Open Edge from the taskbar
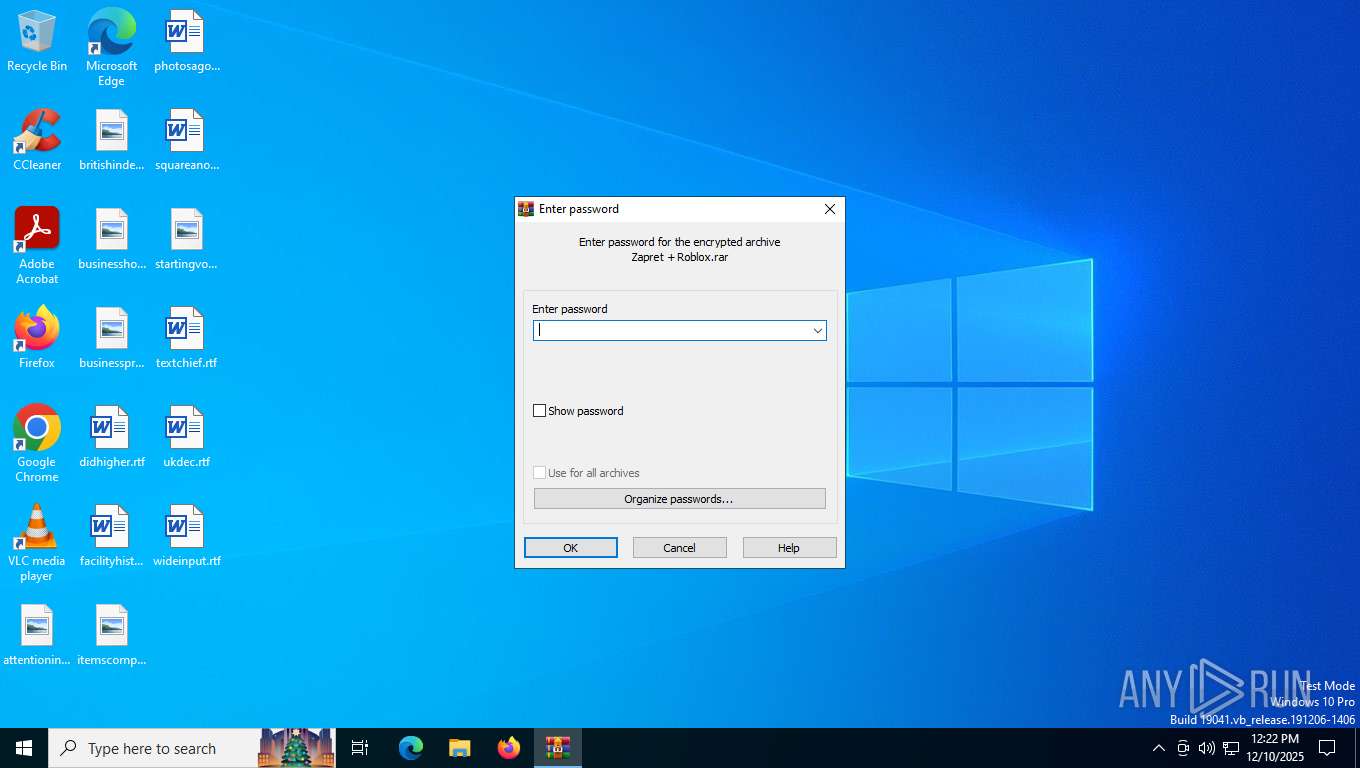 (411, 748)
